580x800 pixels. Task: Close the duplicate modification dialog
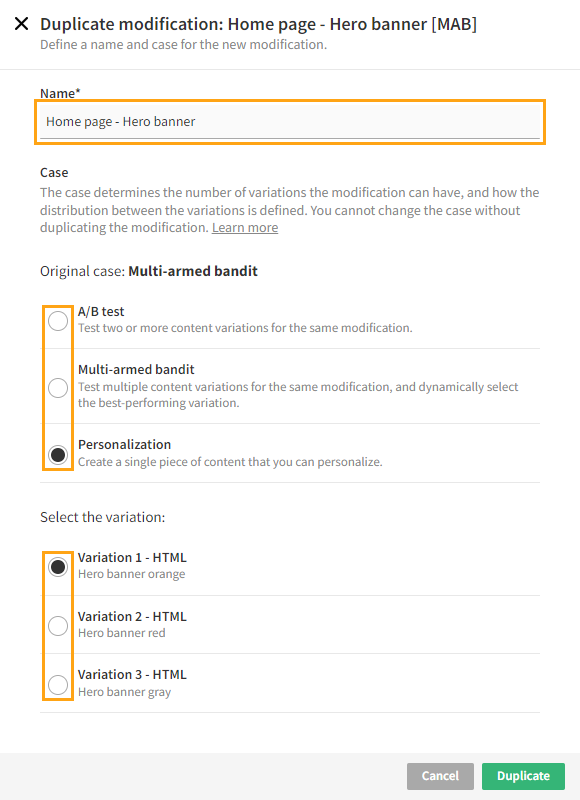[x=21, y=24]
